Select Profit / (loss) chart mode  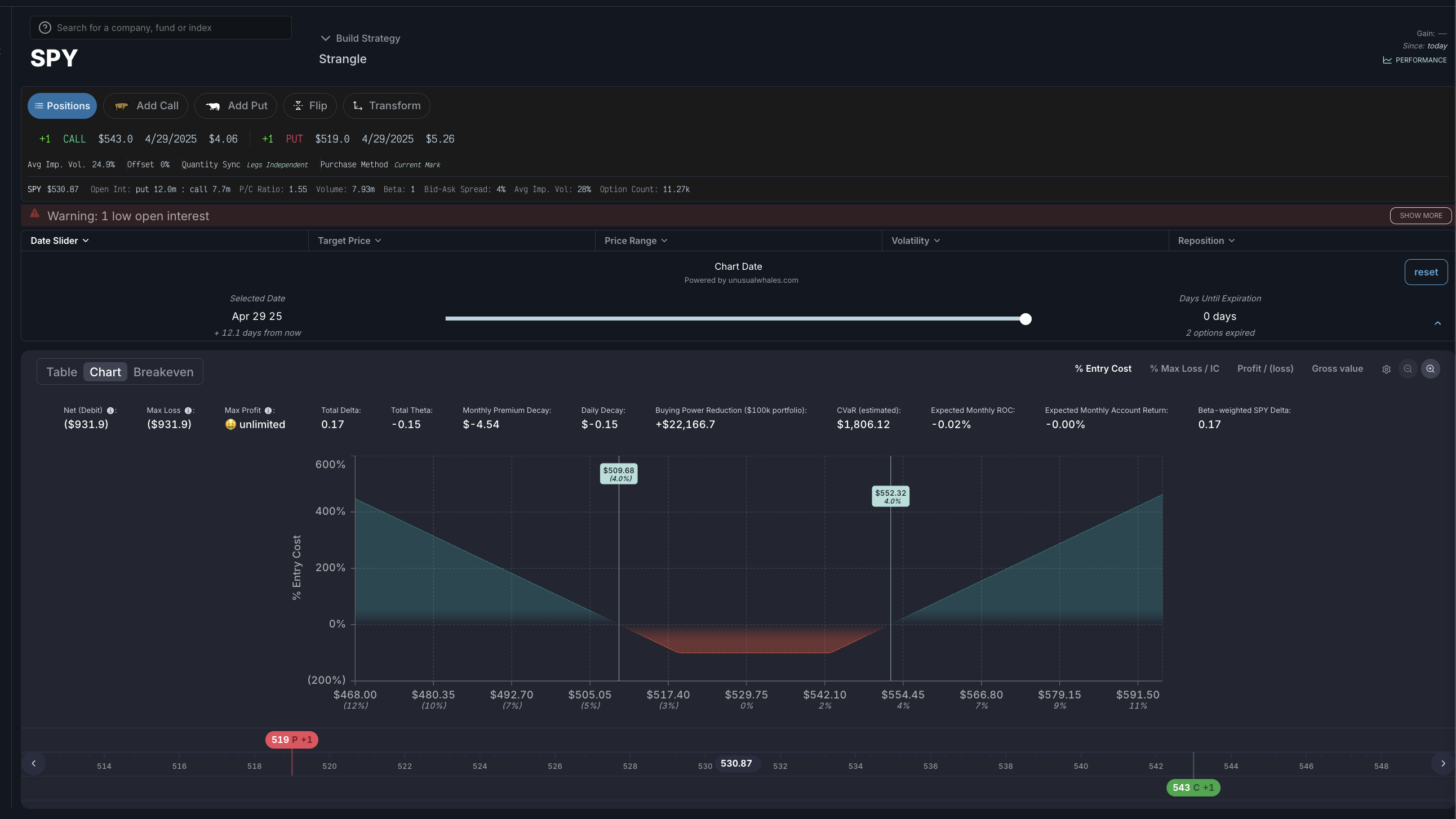point(1265,368)
